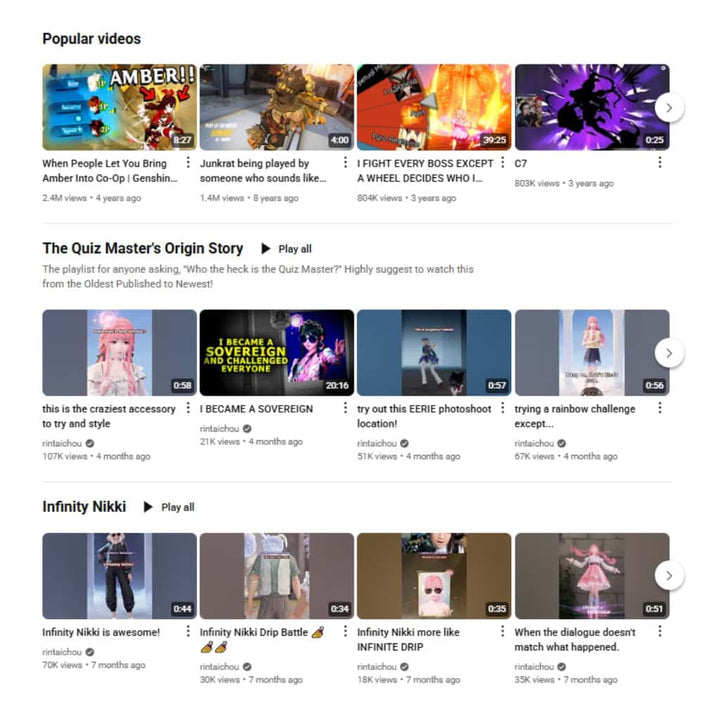This screenshot has height=720, width=720.
Task: Open I BECAME A SOVEREIGN thumbnail
Action: 277,353
